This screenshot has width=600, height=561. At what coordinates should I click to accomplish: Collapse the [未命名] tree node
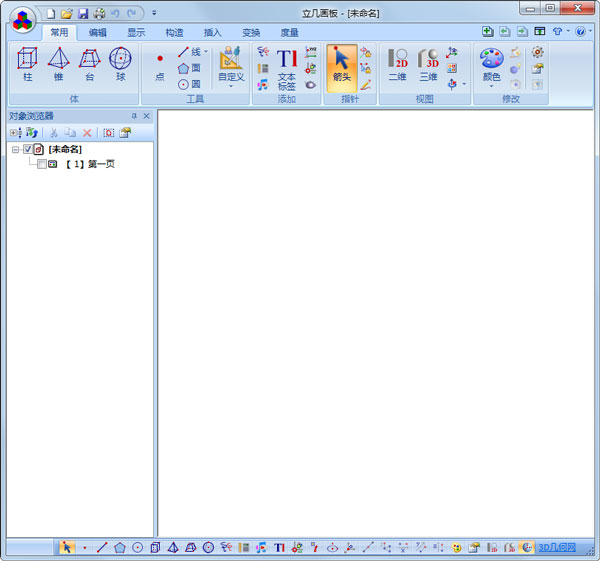click(x=15, y=149)
